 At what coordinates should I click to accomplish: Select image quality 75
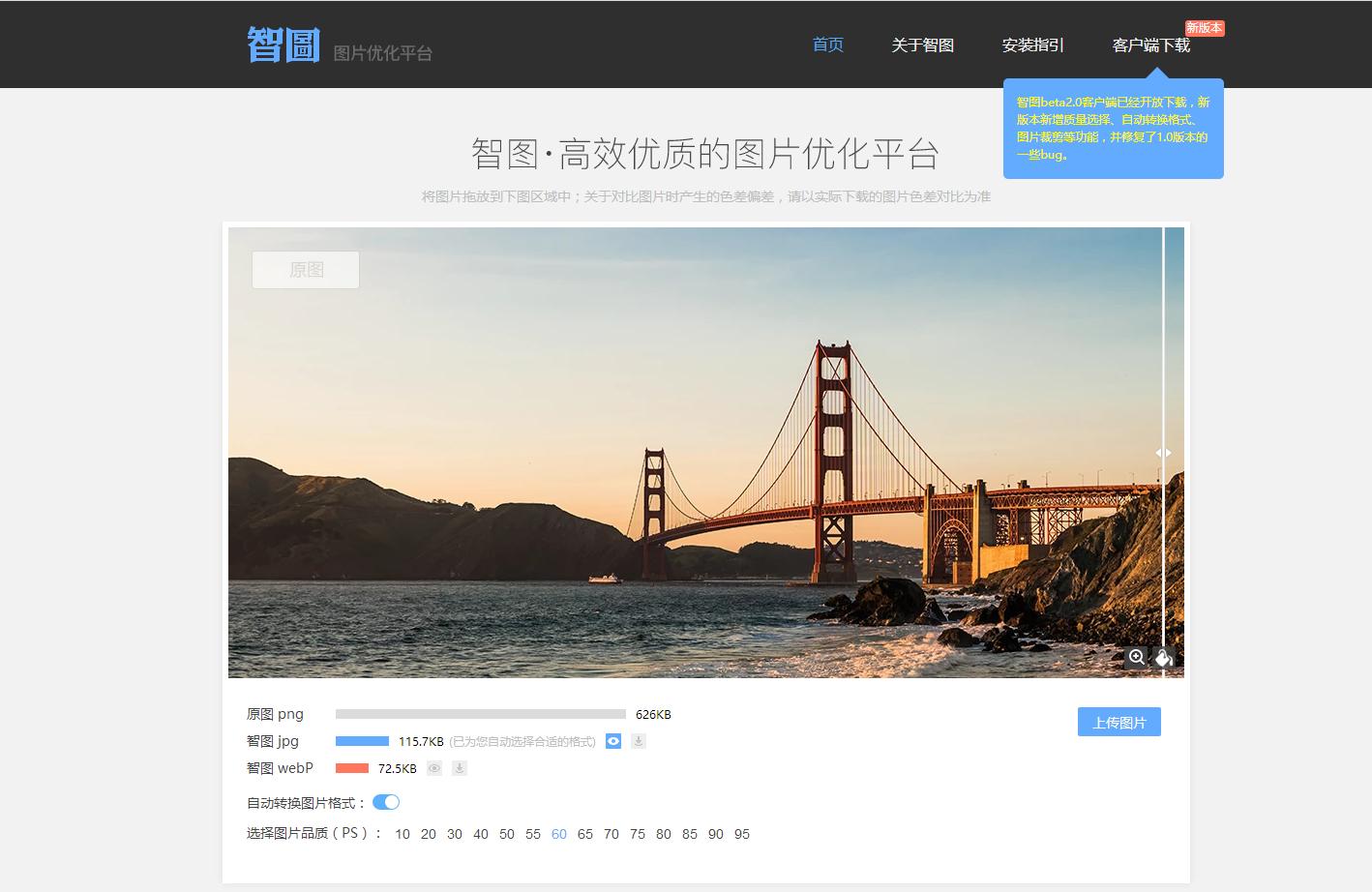[x=638, y=834]
